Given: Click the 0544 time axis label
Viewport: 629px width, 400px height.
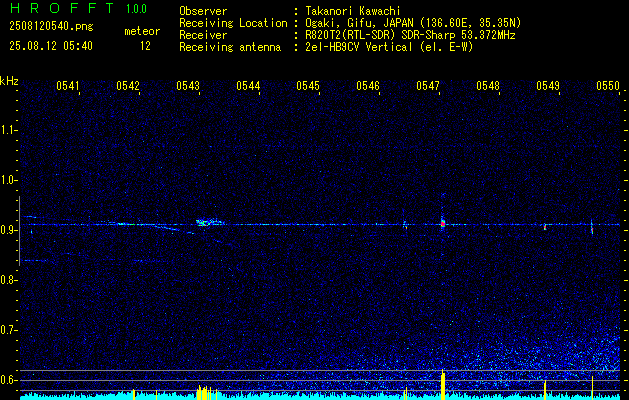Looking at the screenshot, I should 248,86.
